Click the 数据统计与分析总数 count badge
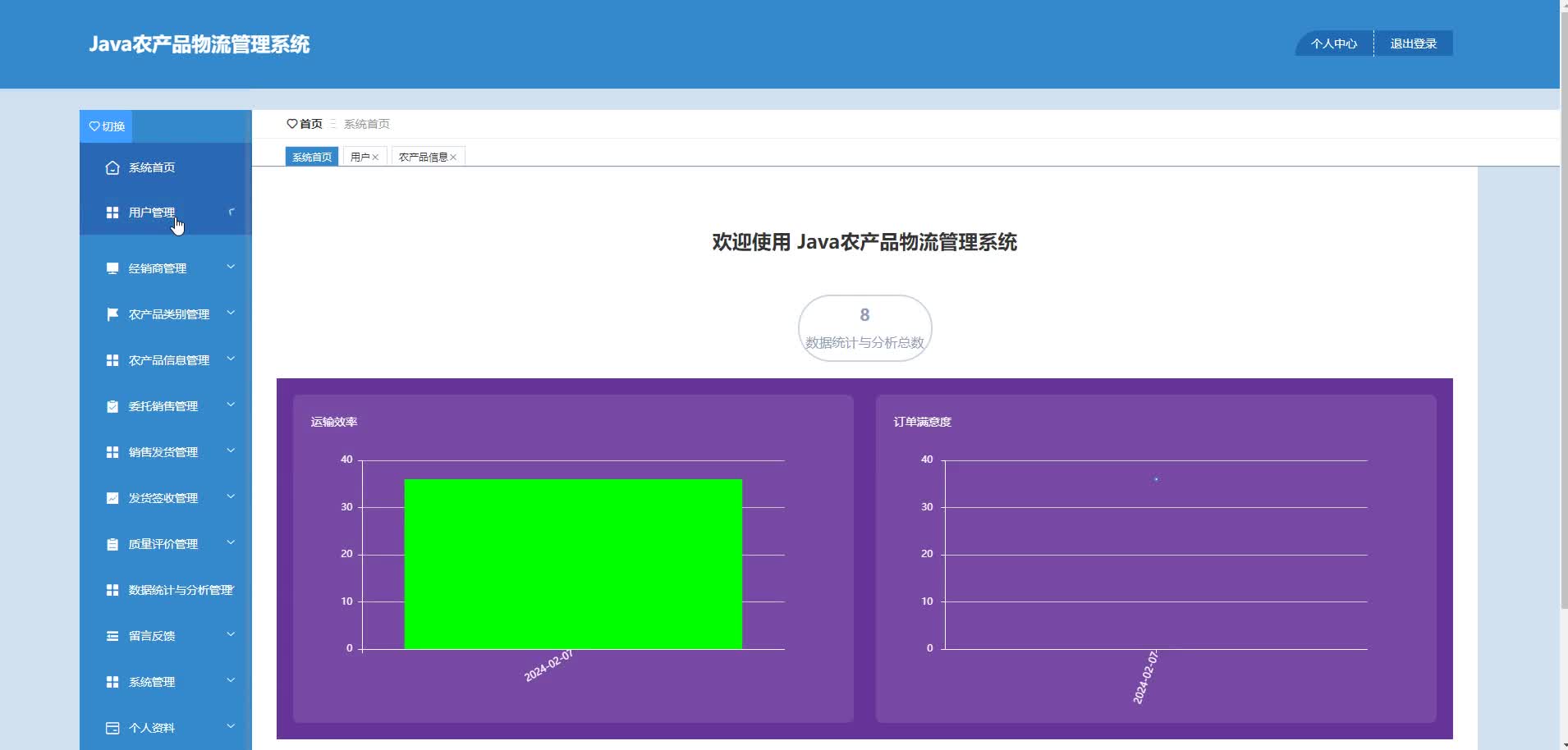This screenshot has width=1568, height=750. tap(865, 328)
